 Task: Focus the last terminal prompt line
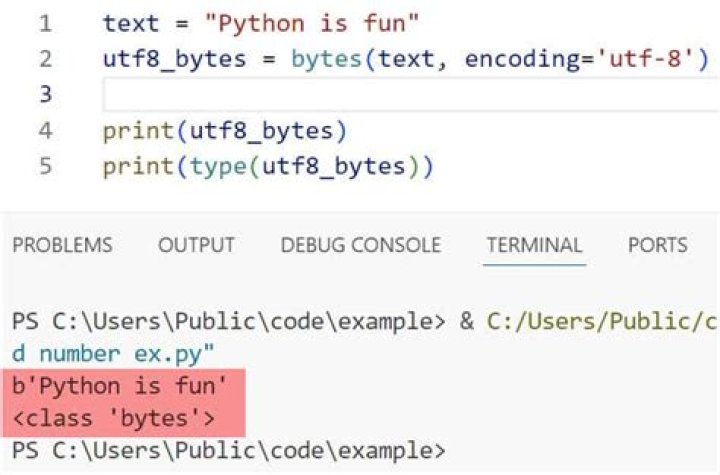pyautogui.click(x=228, y=450)
